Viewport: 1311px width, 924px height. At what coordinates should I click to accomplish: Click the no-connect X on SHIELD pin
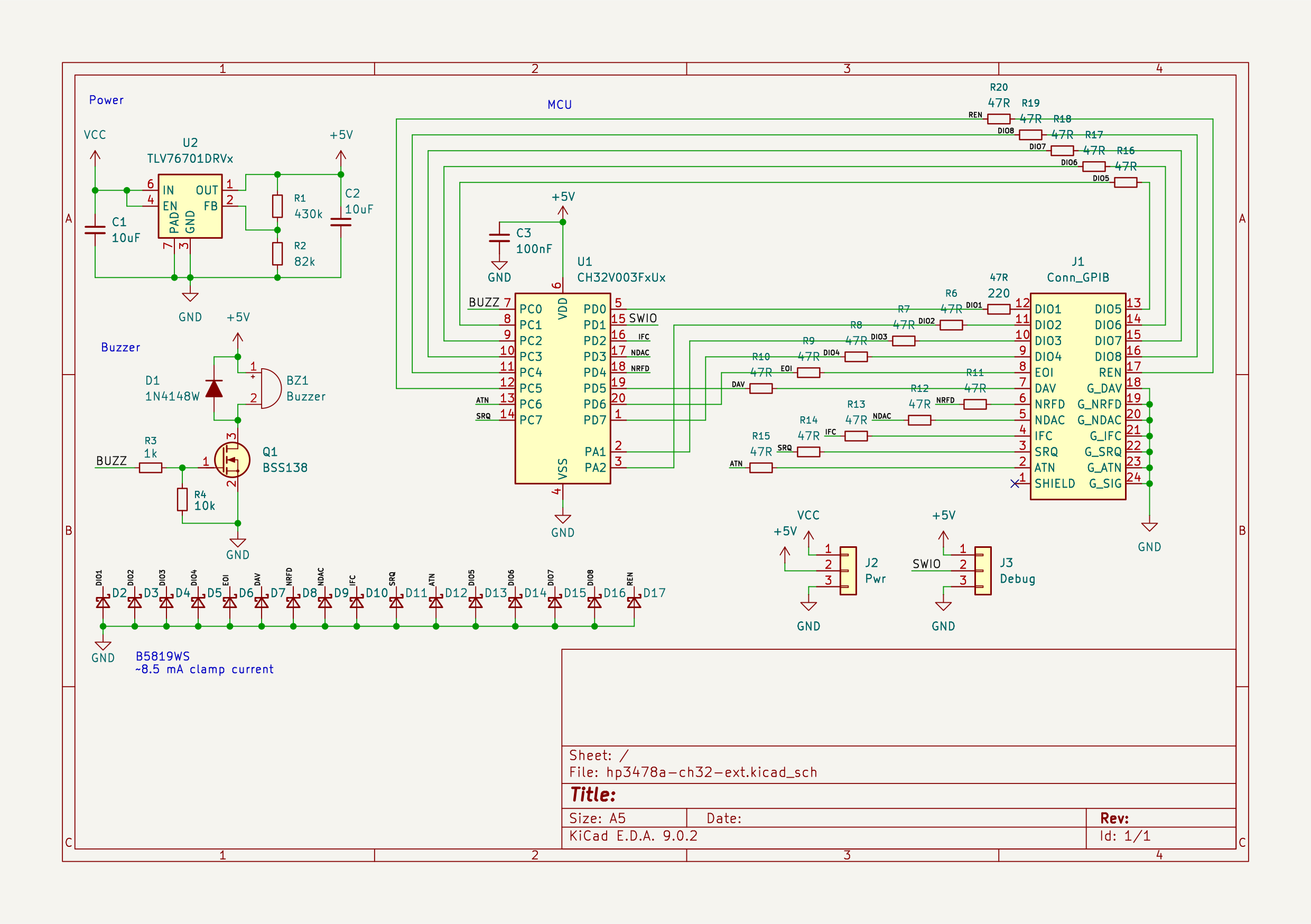pyautogui.click(x=1014, y=483)
